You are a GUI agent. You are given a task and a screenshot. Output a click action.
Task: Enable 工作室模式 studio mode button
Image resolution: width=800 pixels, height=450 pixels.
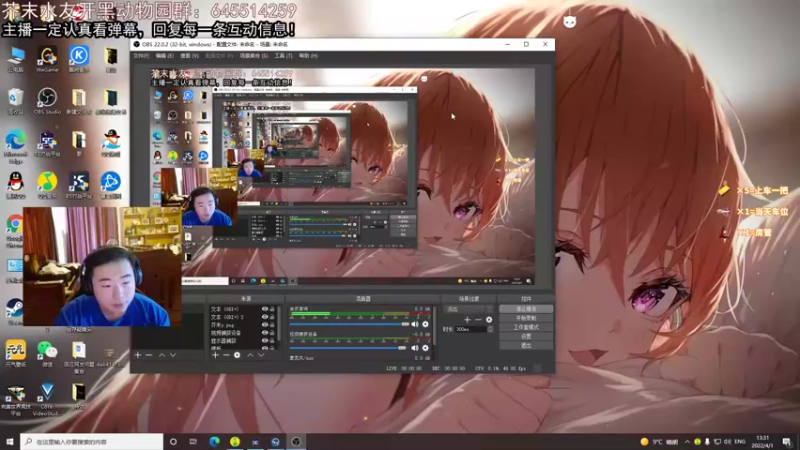click(526, 328)
